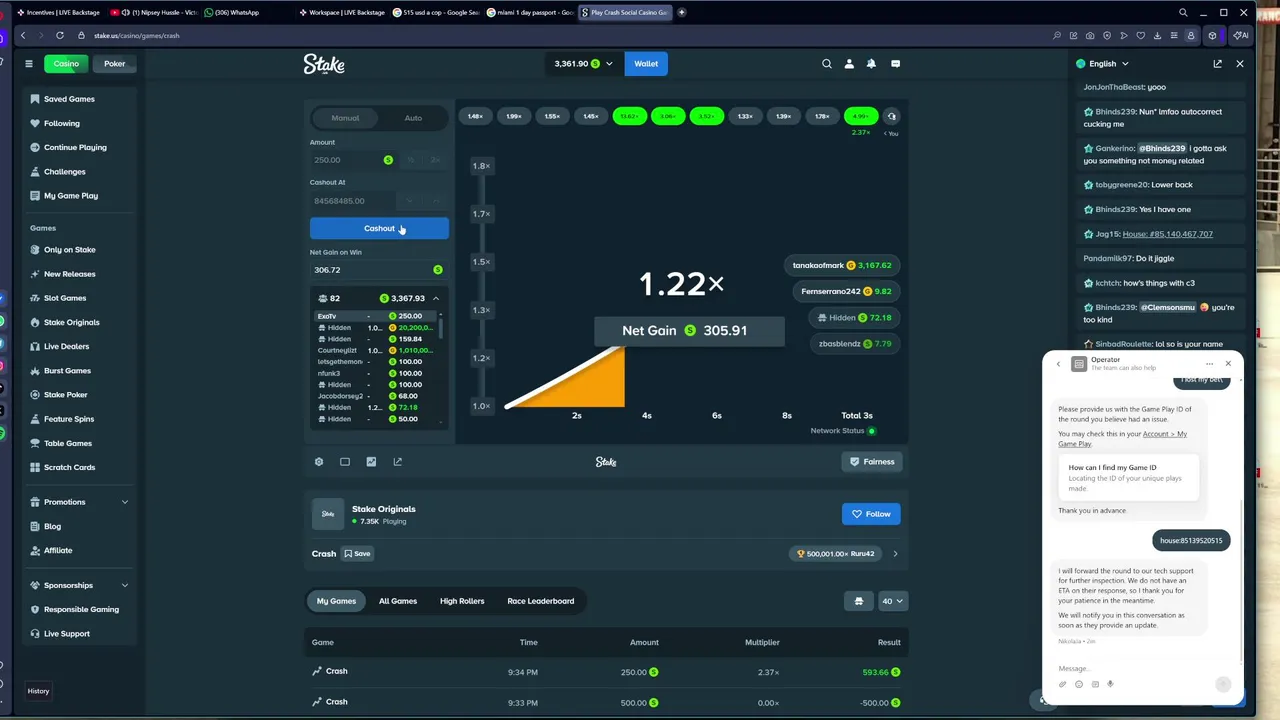Screen dimensions: 1280x720
Task: Expand Ruru42 big win arrow
Action: pos(895,553)
